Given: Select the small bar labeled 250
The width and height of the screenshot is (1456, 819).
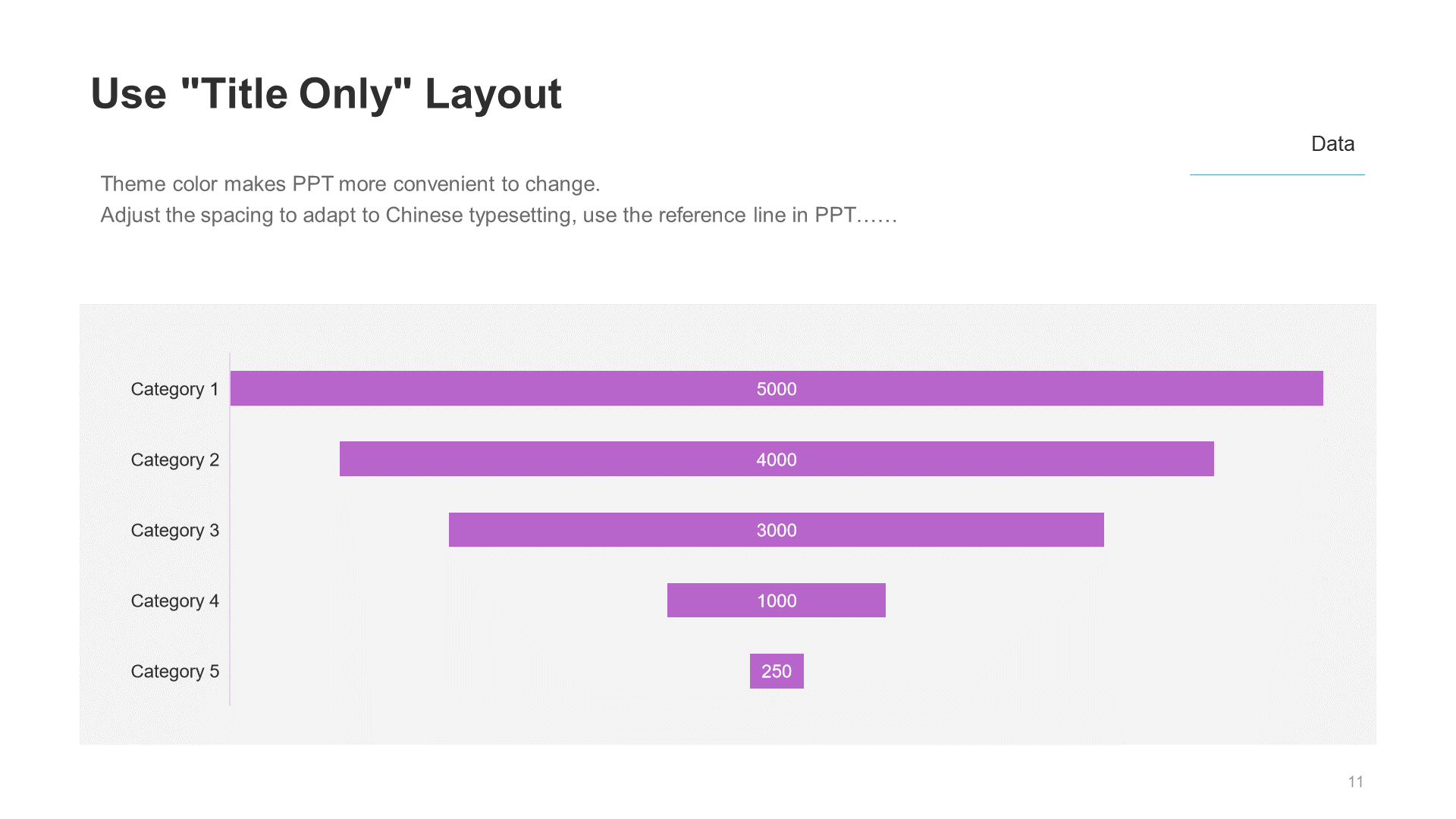Looking at the screenshot, I should point(777,671).
